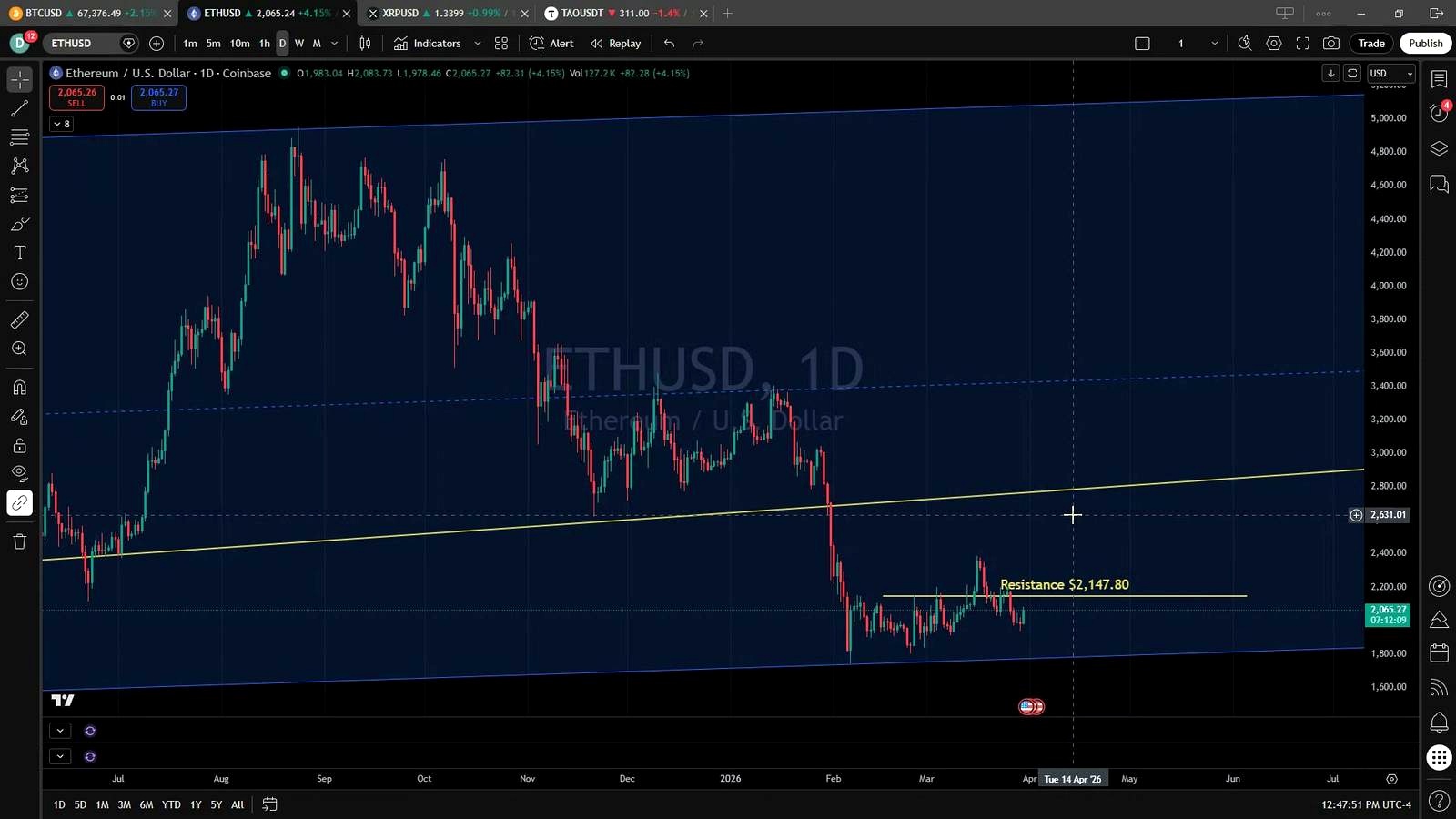Select the Text tool in left toolbar
Screen dimensions: 1456x819
(19, 253)
